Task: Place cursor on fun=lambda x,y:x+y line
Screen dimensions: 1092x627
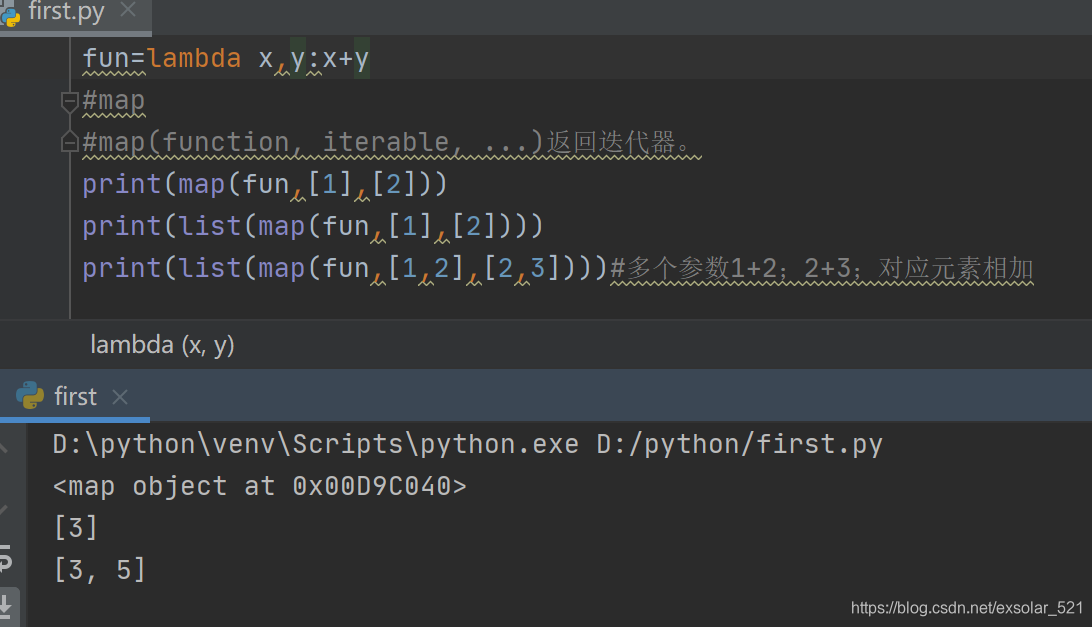Action: 226,59
